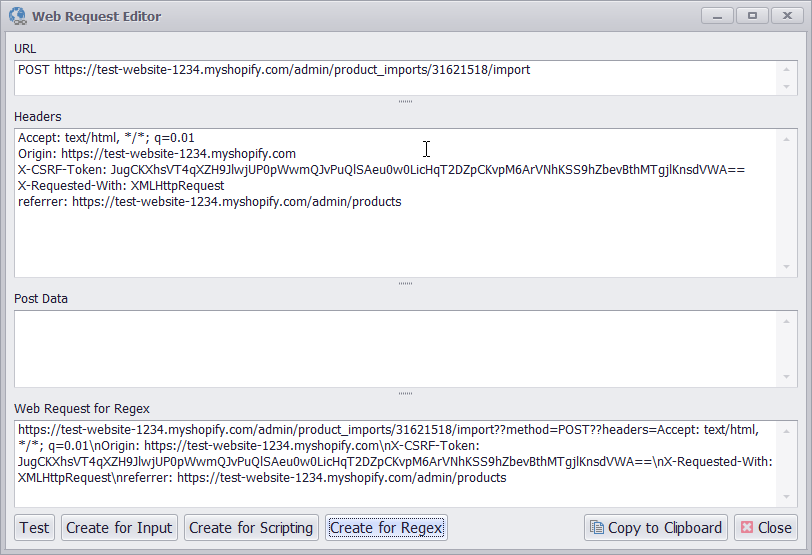The width and height of the screenshot is (812, 555).
Task: Click the Create for Scripting button
Action: pyautogui.click(x=252, y=528)
